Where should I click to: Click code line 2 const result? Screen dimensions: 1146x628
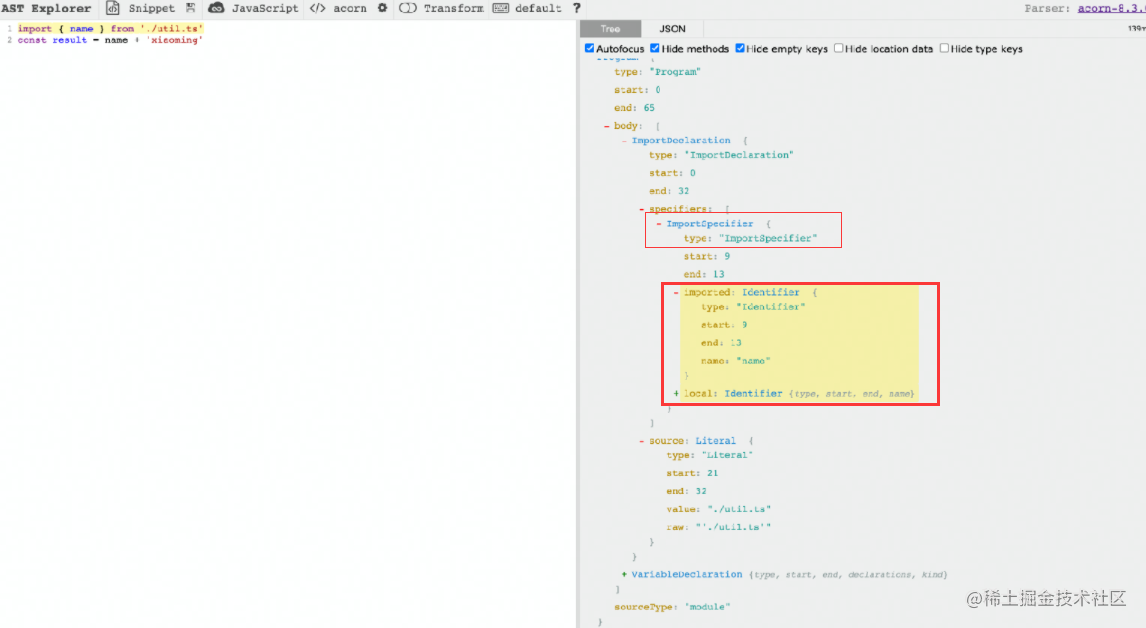(110, 40)
